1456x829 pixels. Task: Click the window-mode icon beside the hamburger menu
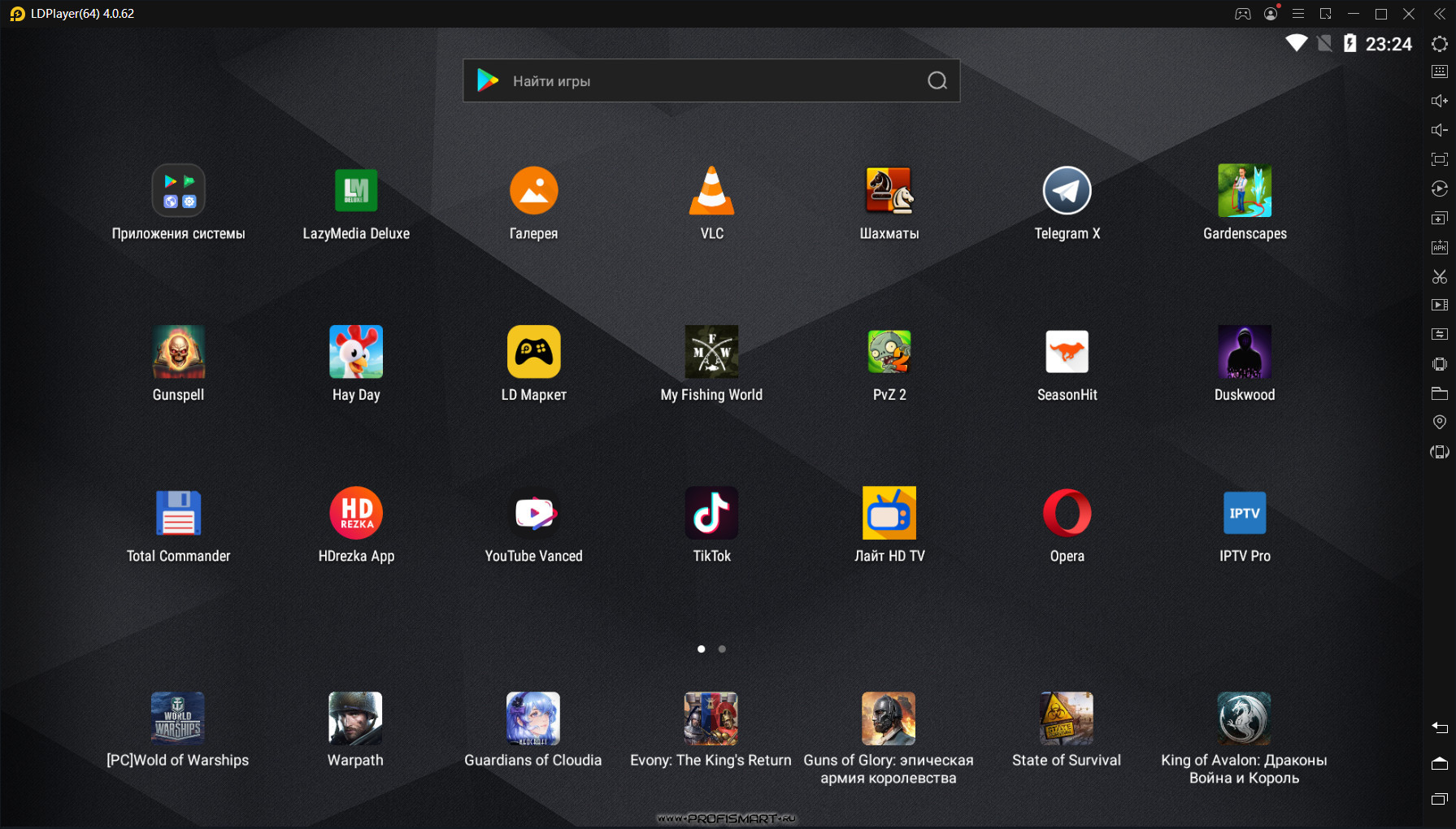1326,14
